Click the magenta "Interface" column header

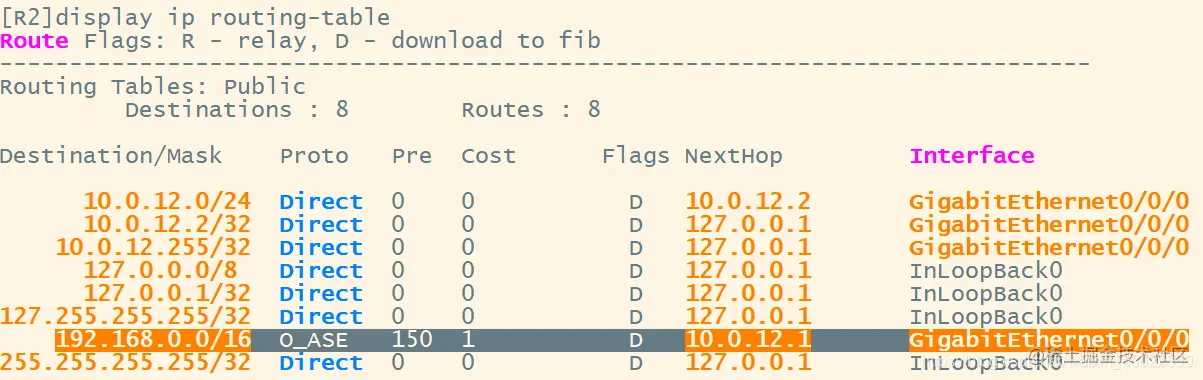point(972,156)
